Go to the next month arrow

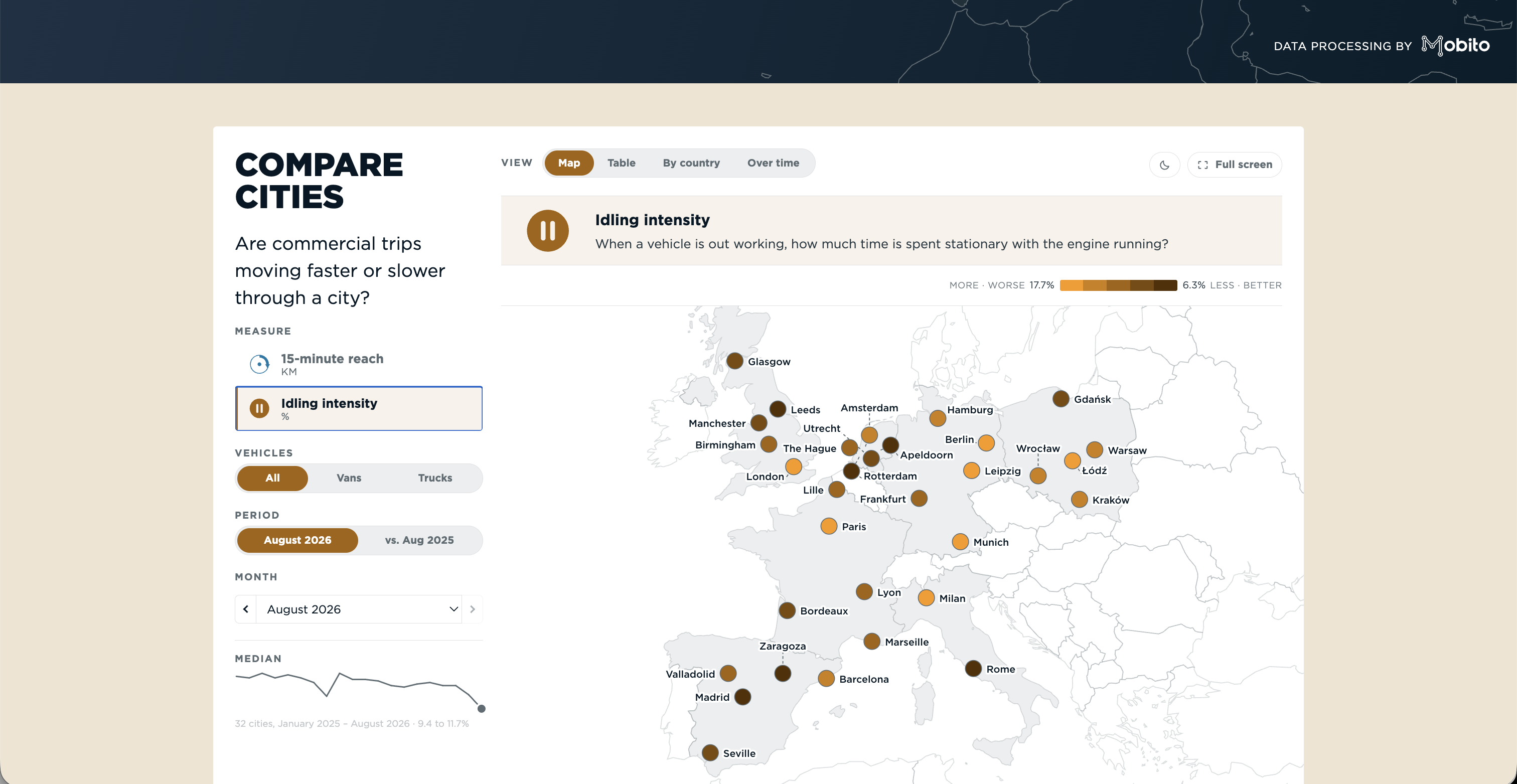click(x=472, y=609)
